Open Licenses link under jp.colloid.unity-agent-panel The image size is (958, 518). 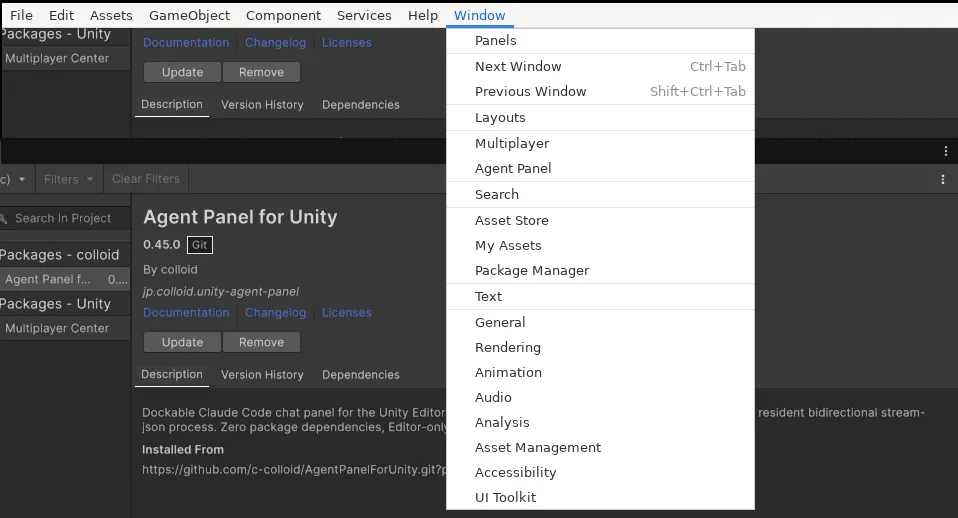tap(346, 313)
